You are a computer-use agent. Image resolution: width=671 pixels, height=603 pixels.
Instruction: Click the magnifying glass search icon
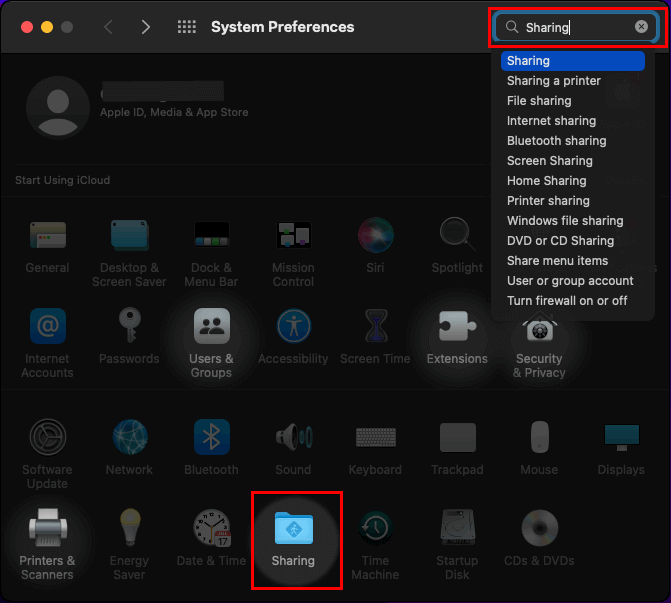(511, 27)
